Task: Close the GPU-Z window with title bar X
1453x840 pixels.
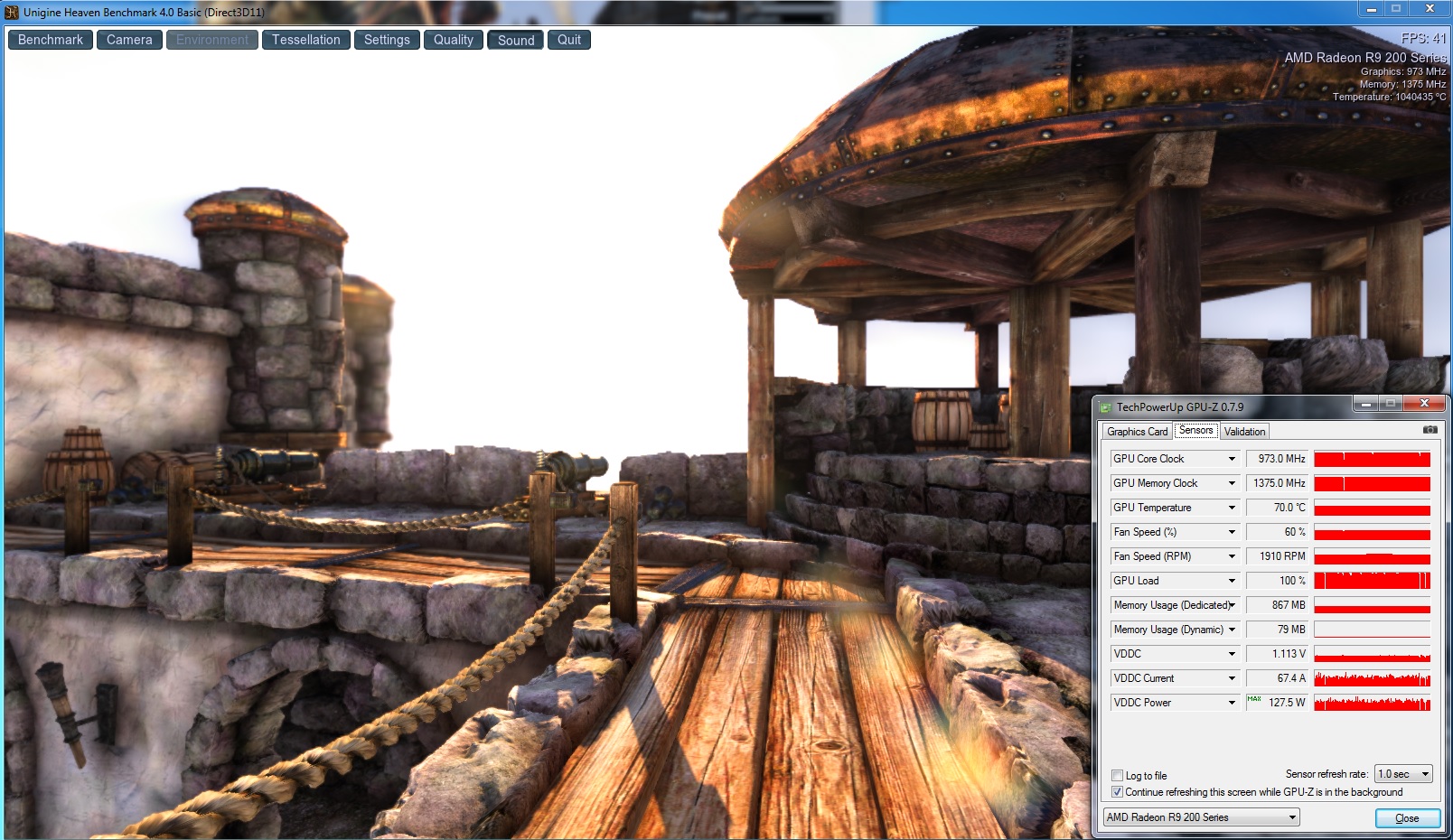Action: (x=1424, y=404)
